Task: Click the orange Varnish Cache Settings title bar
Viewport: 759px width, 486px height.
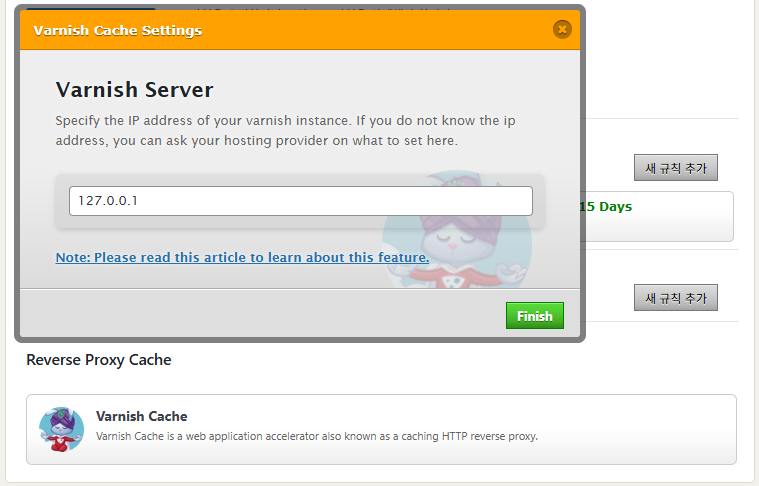Action: pyautogui.click(x=300, y=30)
